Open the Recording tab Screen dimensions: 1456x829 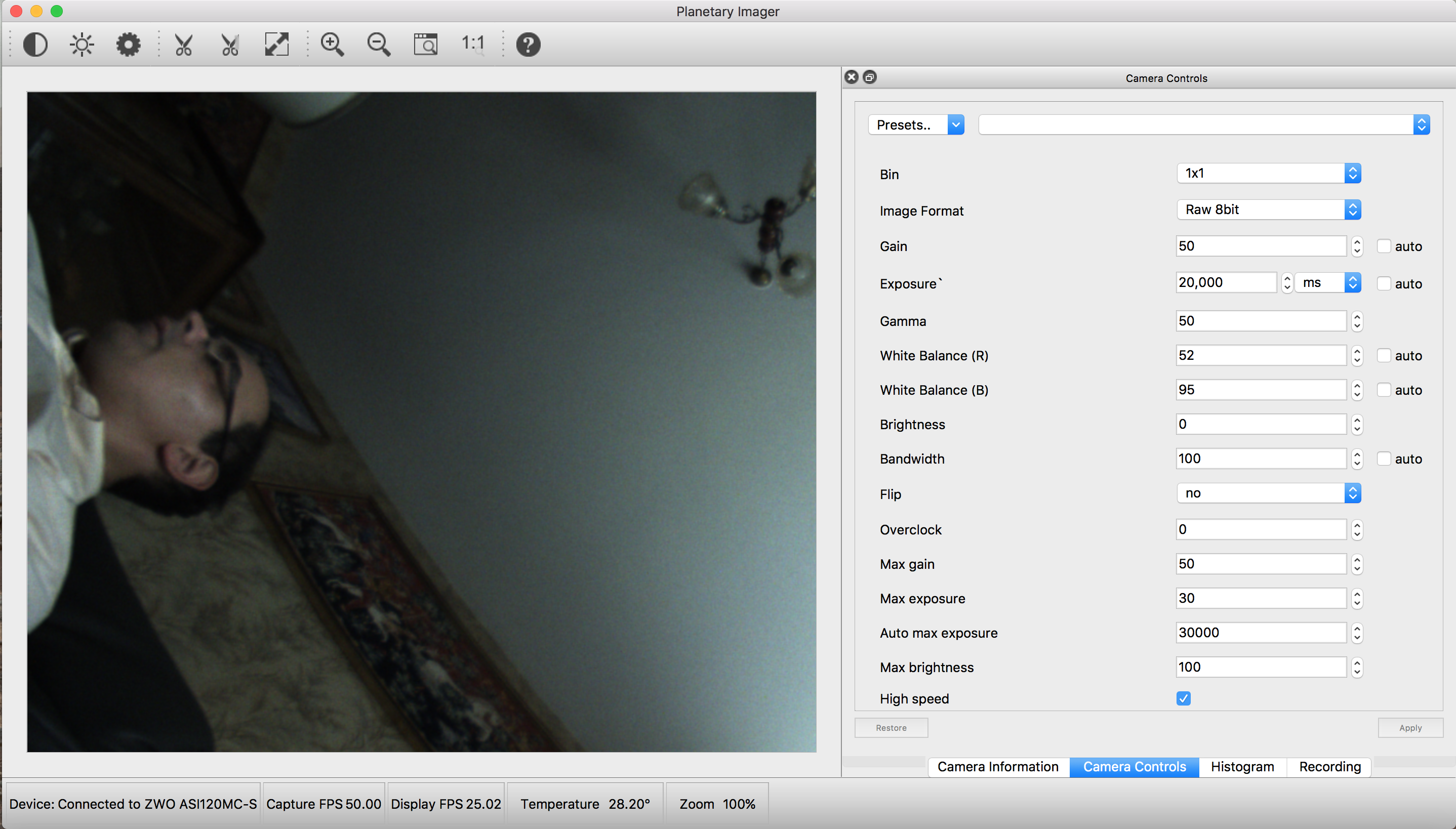1329,767
